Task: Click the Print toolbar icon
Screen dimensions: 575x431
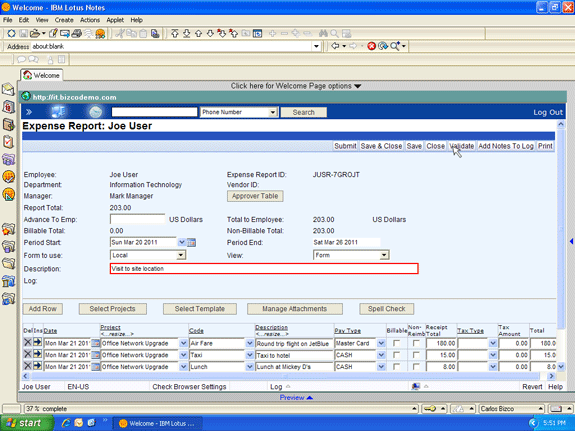Action: (x=76, y=34)
